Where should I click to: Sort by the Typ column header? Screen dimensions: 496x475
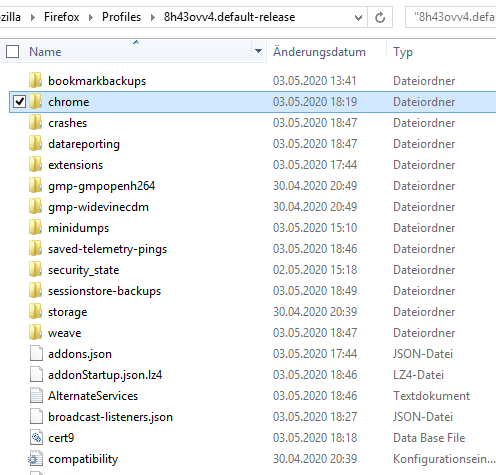pos(403,52)
